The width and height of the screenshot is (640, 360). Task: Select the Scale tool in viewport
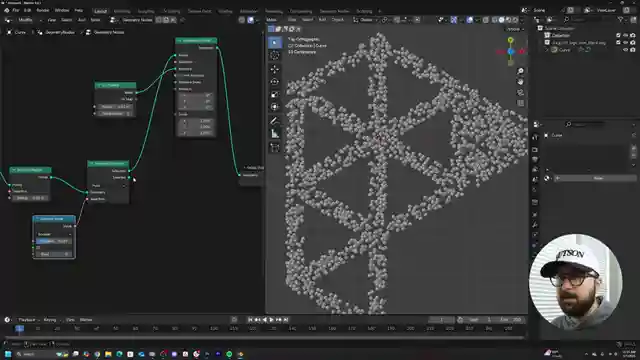point(275,94)
